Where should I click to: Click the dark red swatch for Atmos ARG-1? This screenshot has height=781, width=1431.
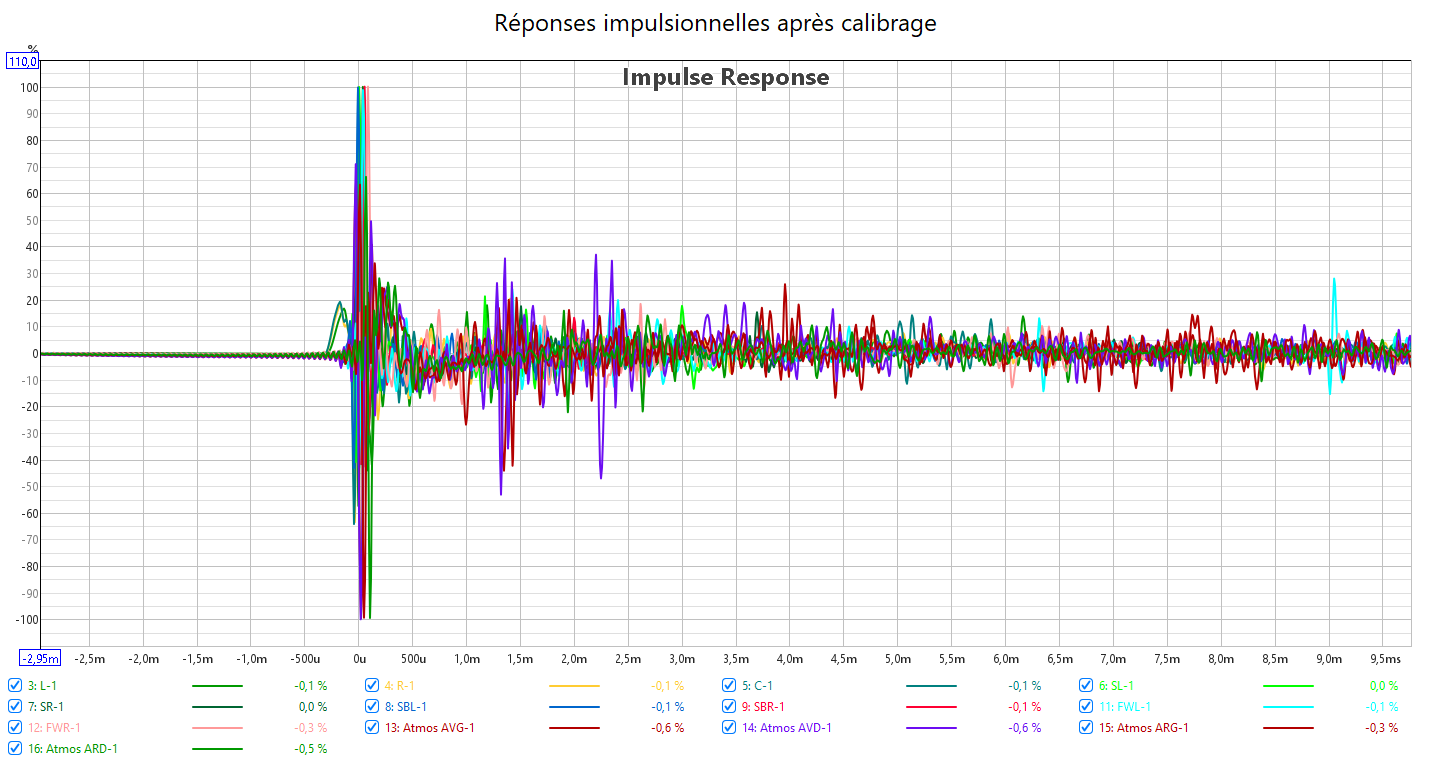(1288, 728)
